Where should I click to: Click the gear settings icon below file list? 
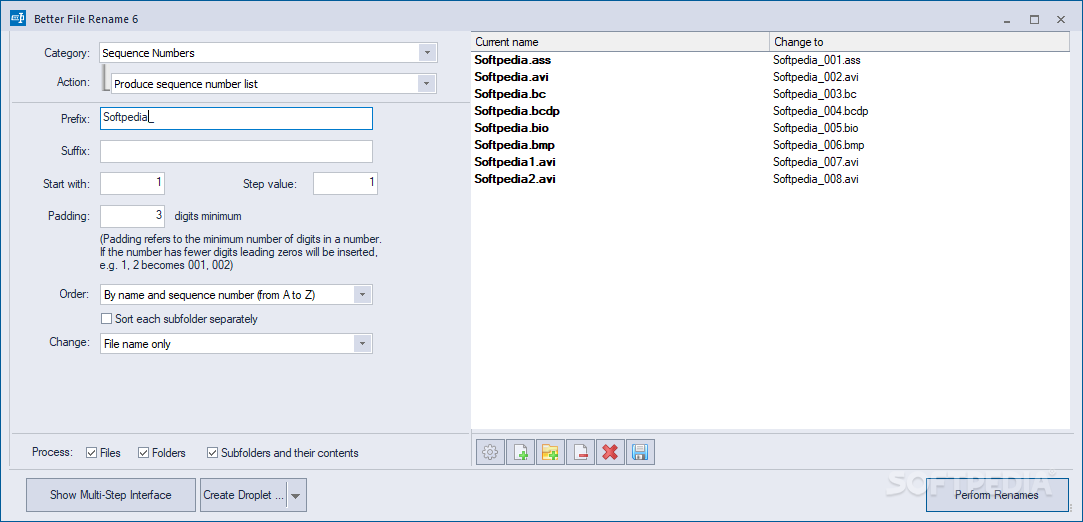[490, 453]
